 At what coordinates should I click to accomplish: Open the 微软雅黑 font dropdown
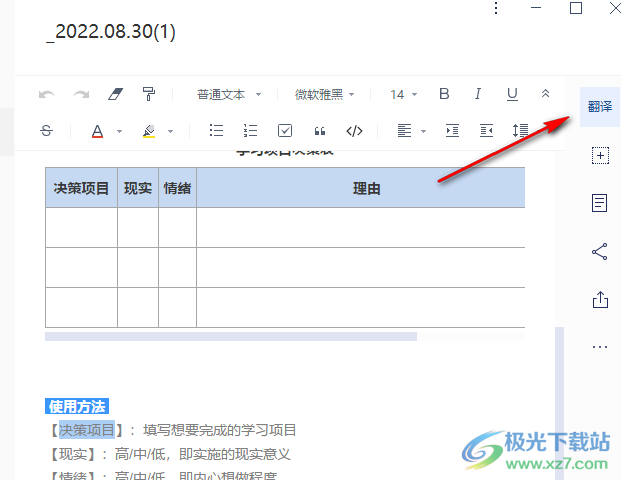[324, 95]
